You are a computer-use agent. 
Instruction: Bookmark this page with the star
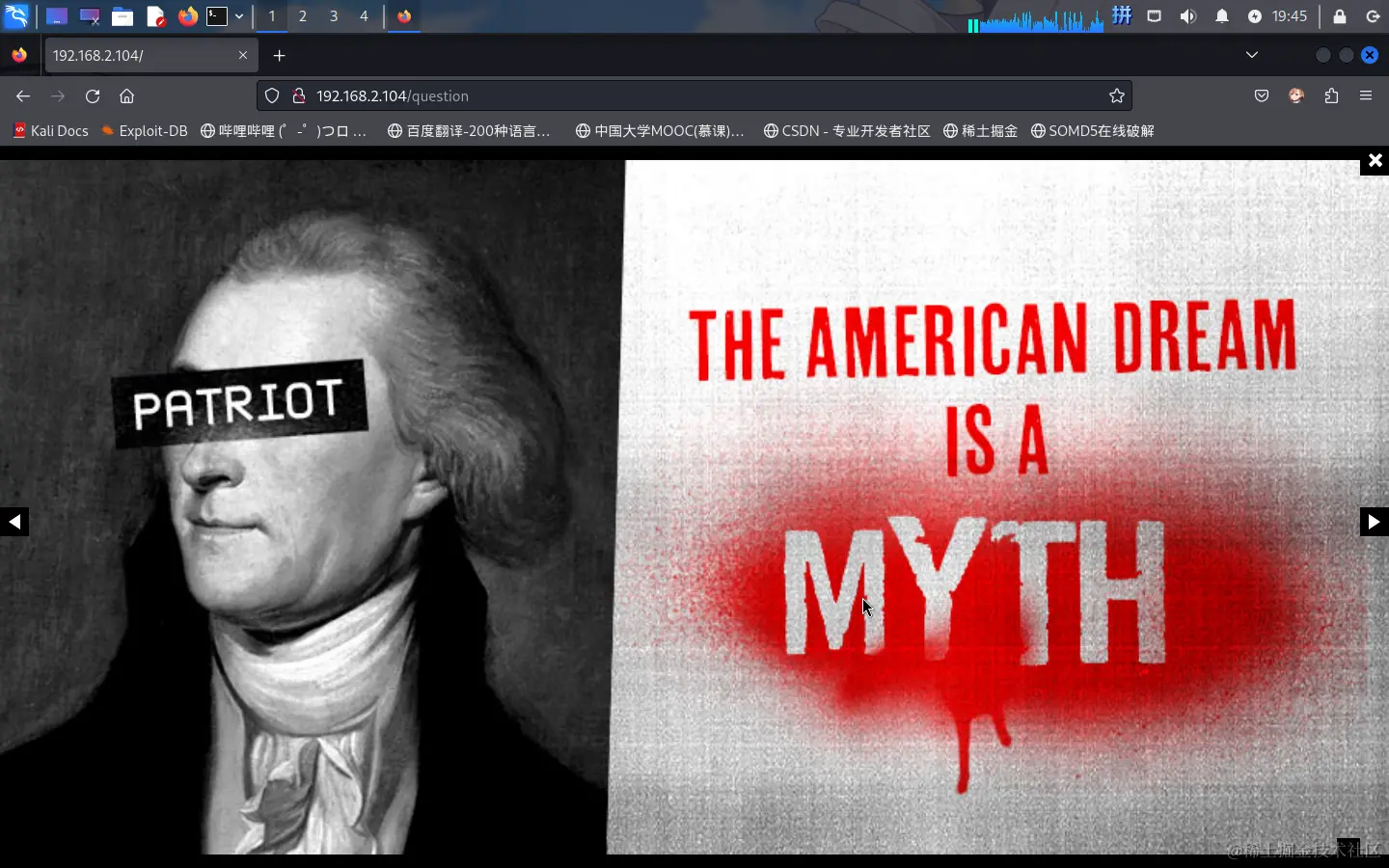1117,96
